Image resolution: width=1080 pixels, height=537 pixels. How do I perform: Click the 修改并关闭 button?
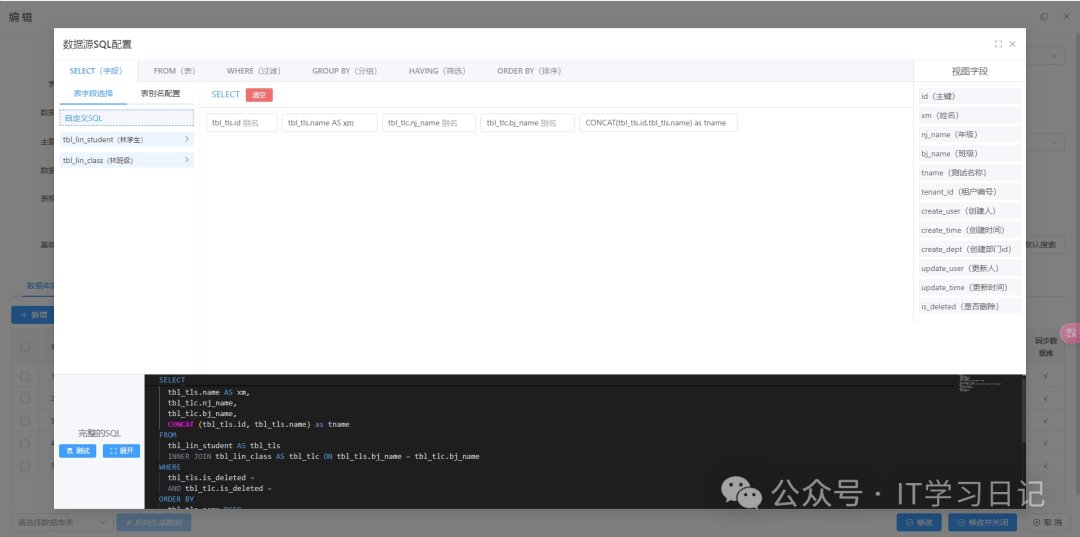[982, 523]
